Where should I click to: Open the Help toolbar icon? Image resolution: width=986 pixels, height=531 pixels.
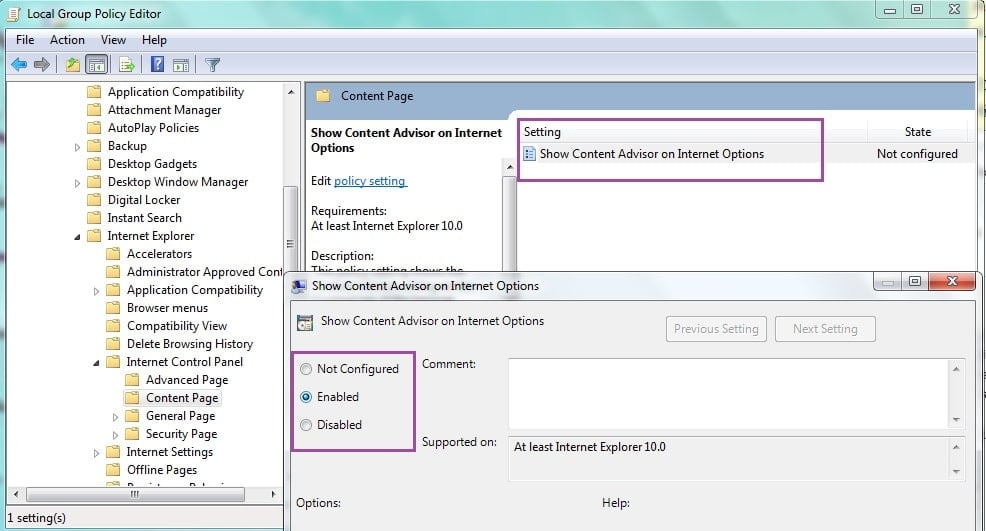[x=157, y=64]
